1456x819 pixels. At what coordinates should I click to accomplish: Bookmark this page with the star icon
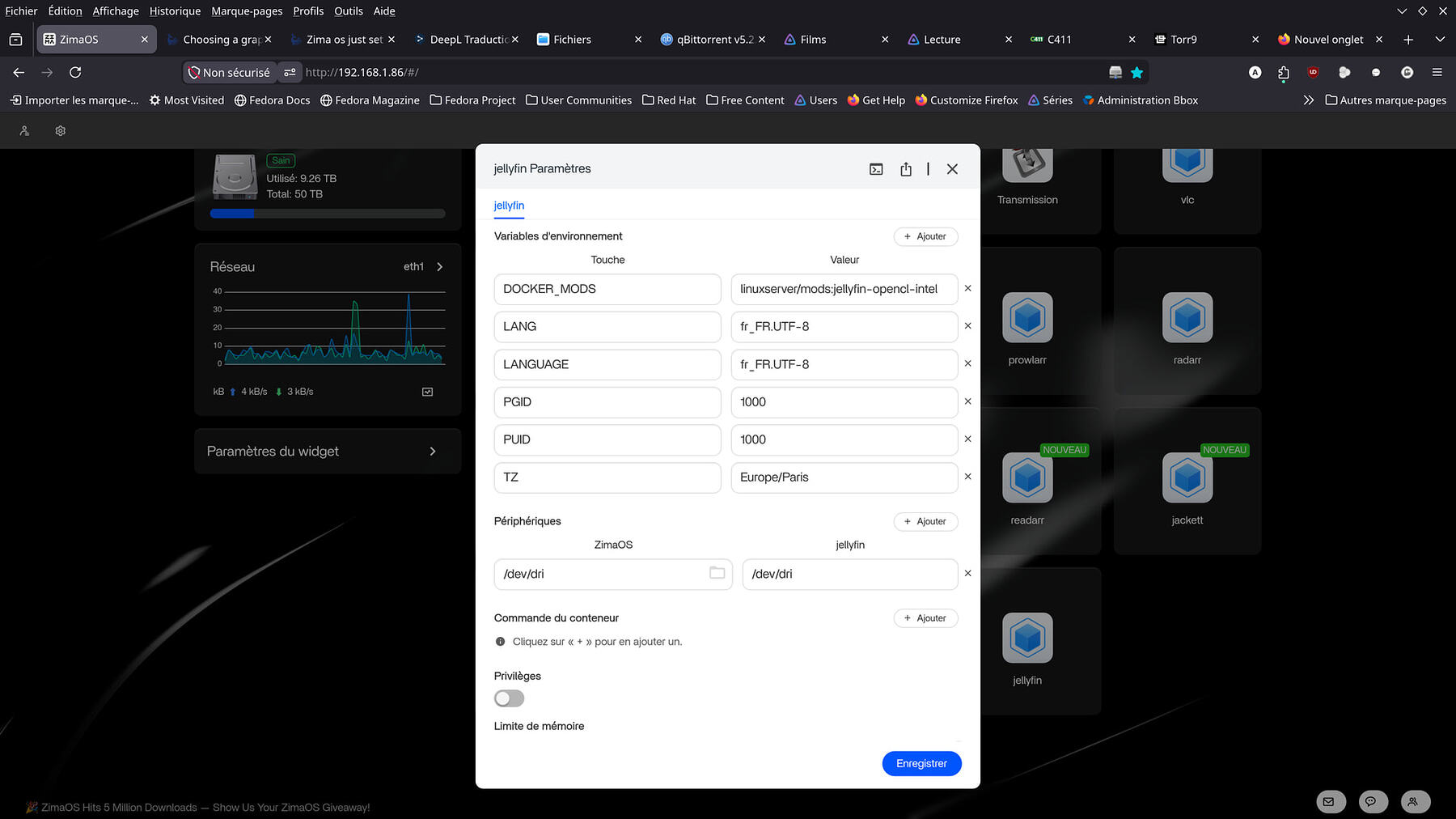[1136, 73]
